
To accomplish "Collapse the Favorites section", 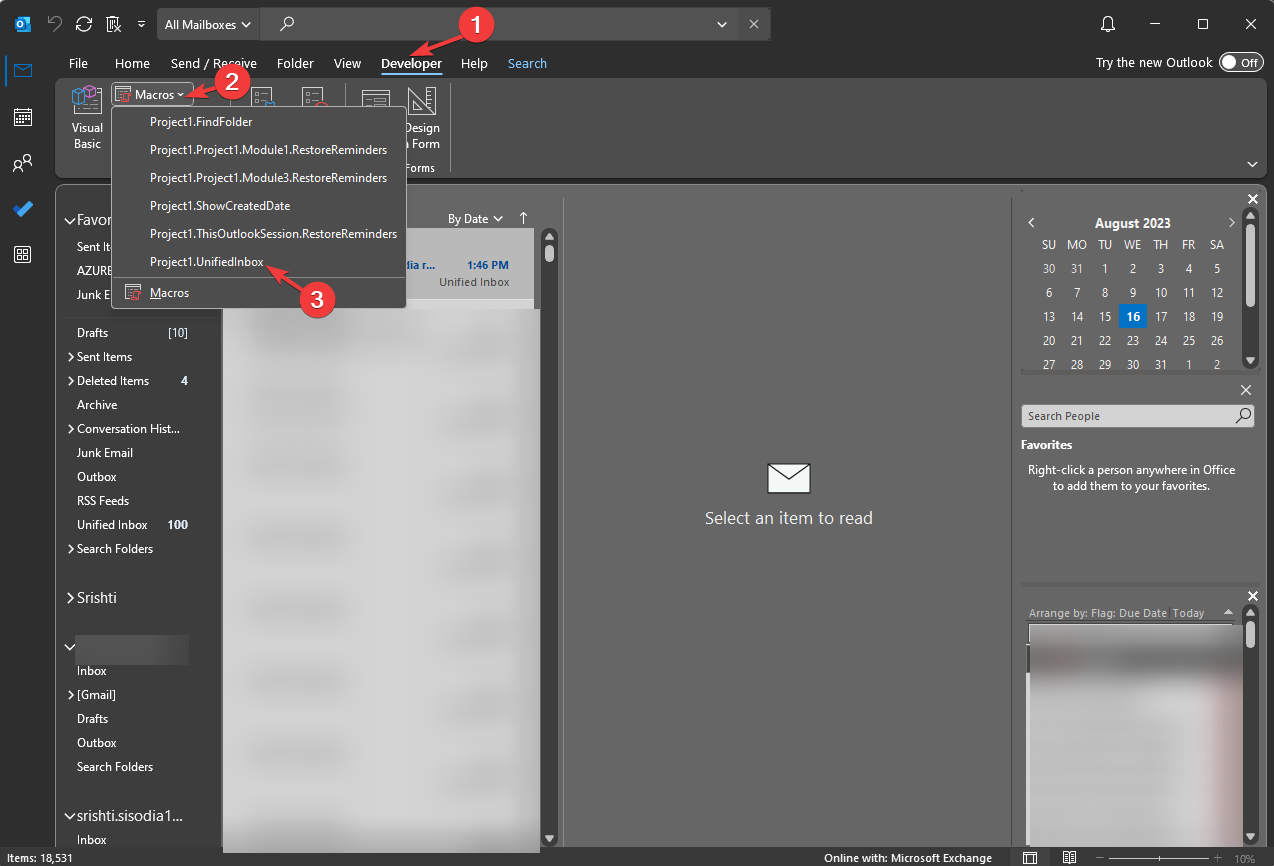I will coord(70,220).
